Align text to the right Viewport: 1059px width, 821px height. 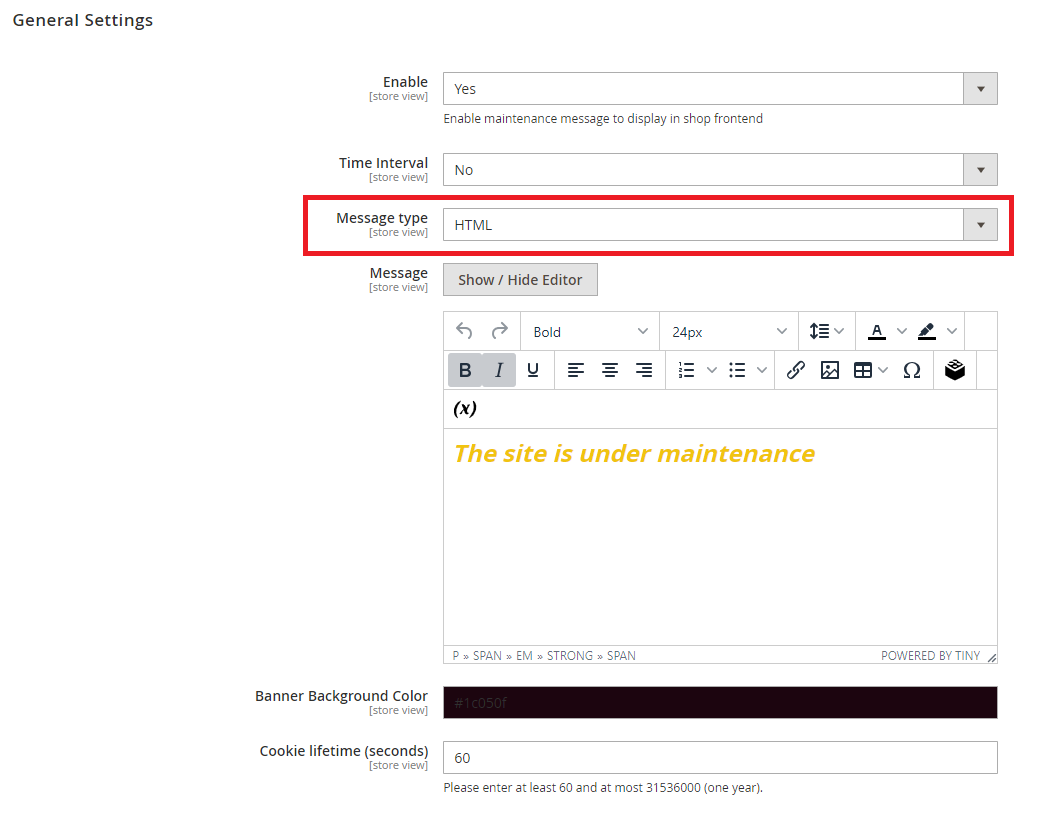click(x=644, y=370)
